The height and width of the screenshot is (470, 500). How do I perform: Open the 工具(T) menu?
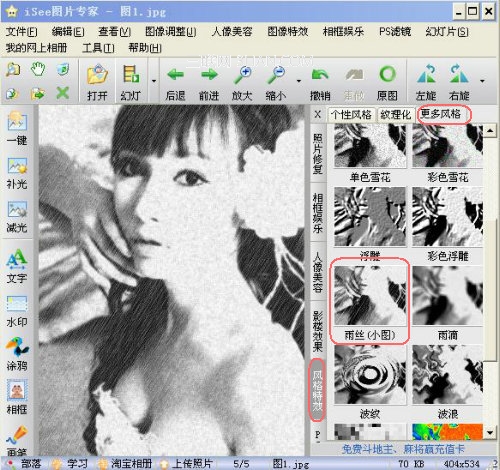[x=98, y=48]
